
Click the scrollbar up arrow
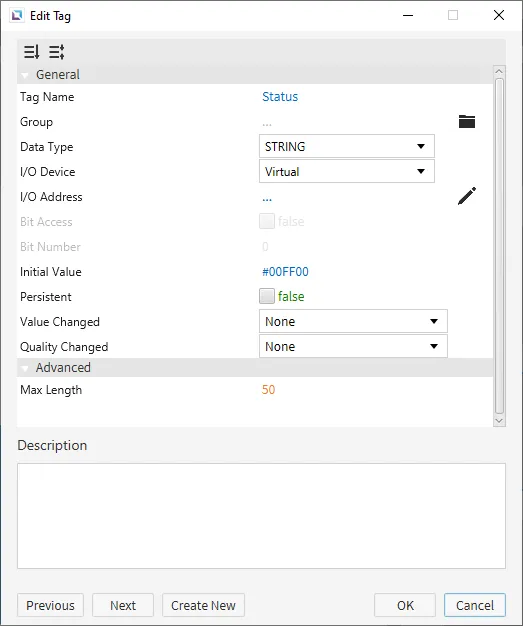click(499, 72)
